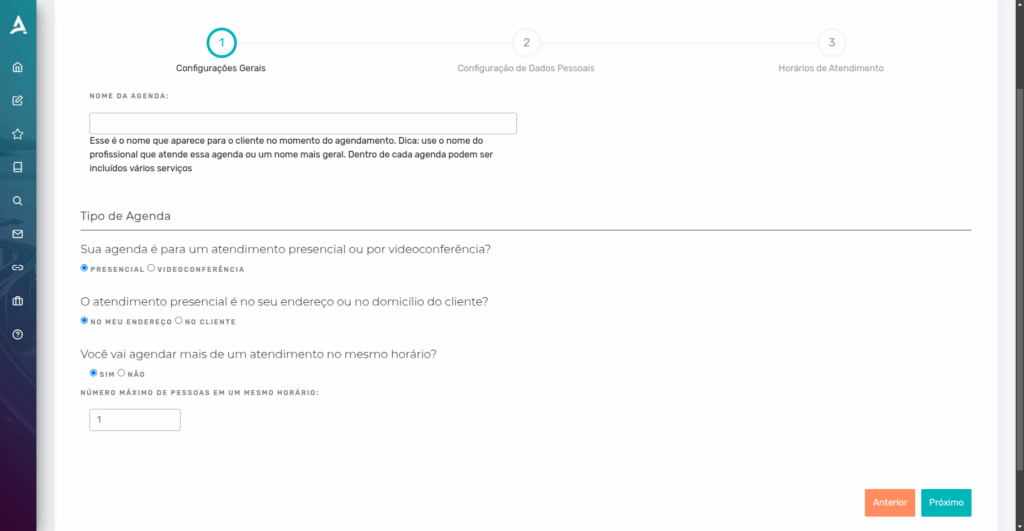Click the Tipo de Agenda heading
Screen dimensions: 1024x531
point(125,216)
